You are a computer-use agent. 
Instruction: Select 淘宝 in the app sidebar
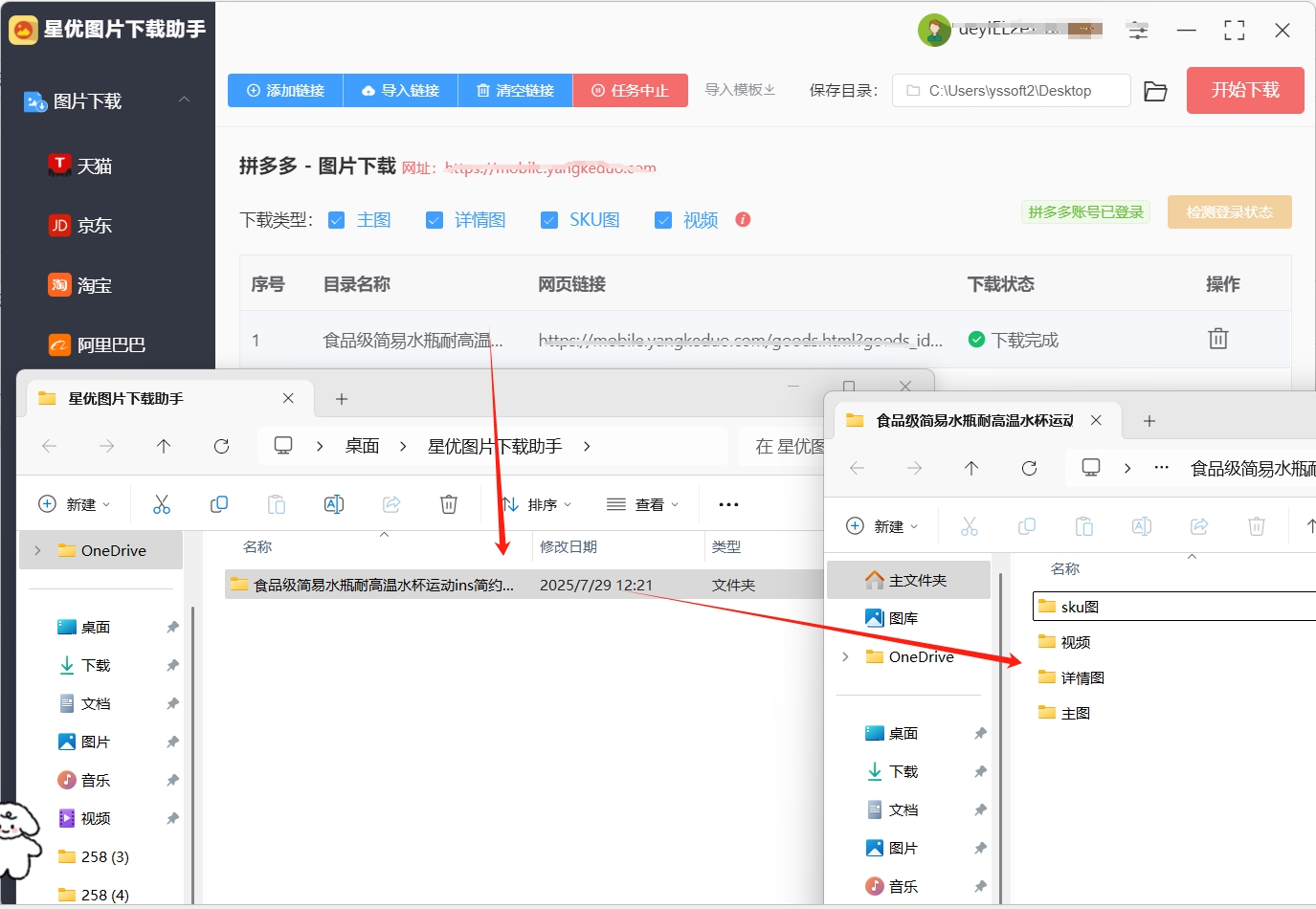80,285
